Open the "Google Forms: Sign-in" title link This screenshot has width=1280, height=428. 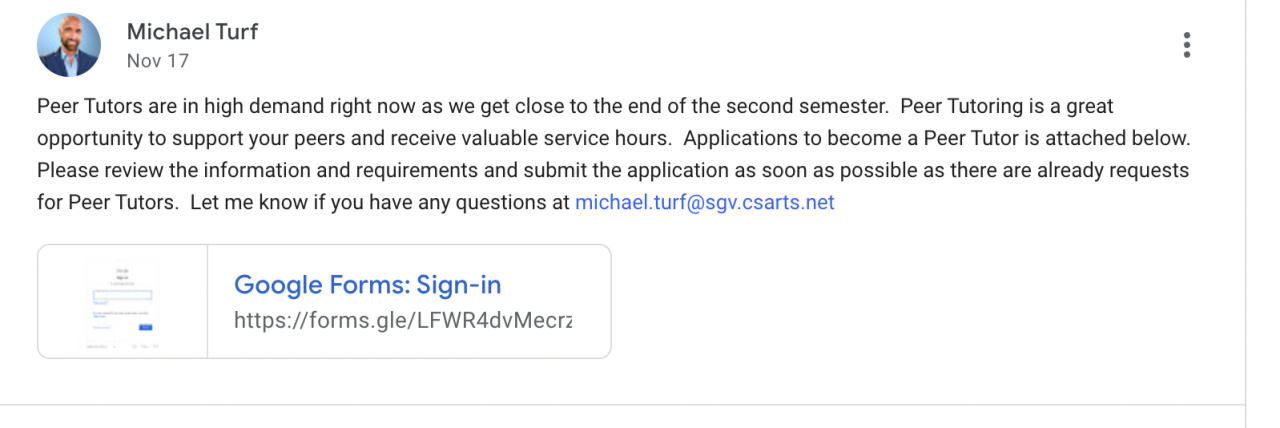367,285
